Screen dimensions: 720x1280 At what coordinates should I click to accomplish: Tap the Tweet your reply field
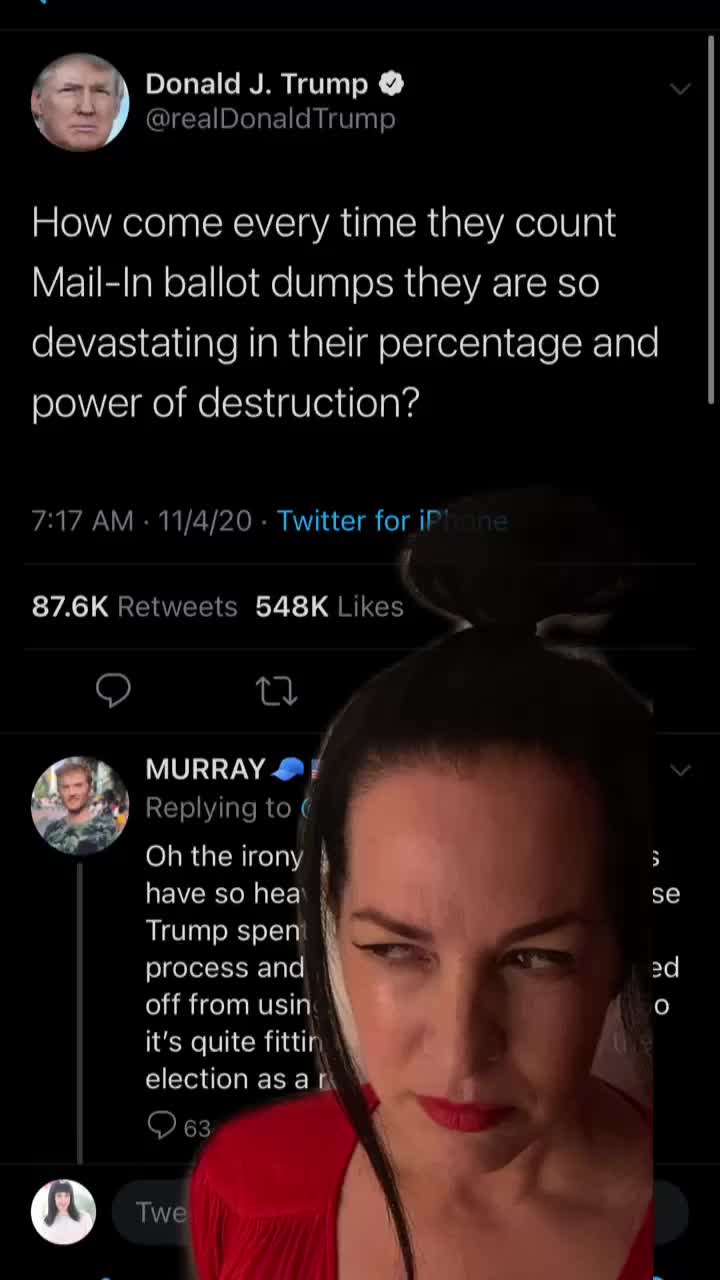400,1212
